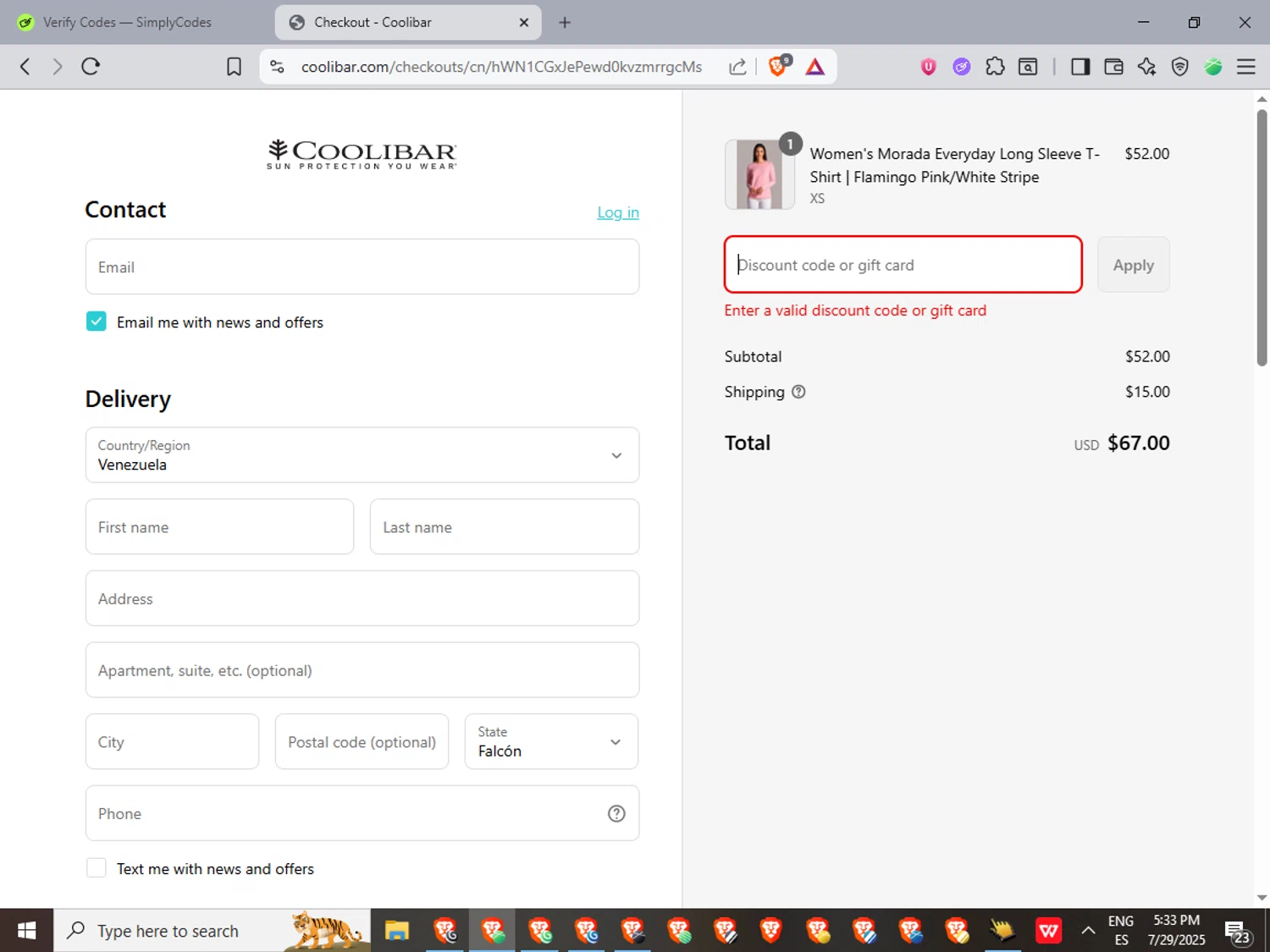
Task: Open the Windows Start menu
Action: pyautogui.click(x=26, y=931)
